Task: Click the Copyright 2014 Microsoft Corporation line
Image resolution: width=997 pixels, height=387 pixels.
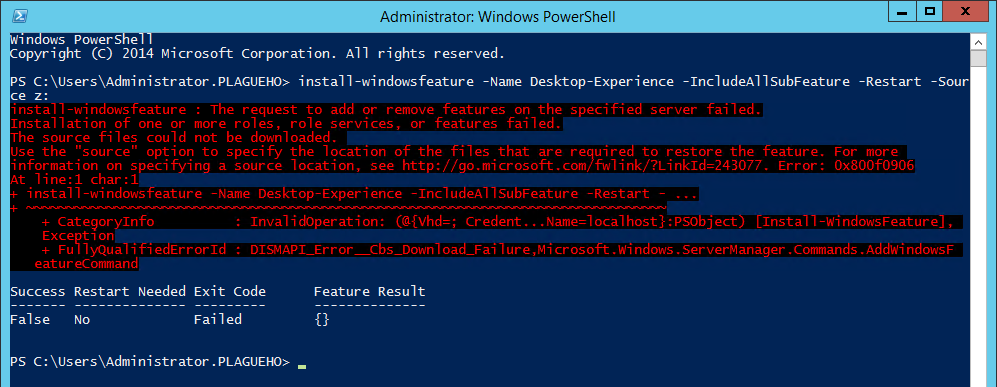Action: 258,53
